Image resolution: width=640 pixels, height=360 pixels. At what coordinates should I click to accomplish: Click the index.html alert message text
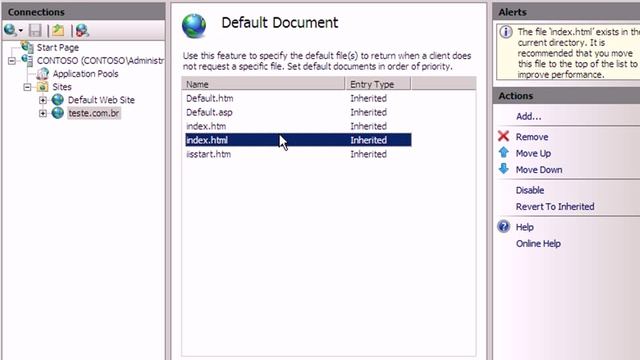(x=578, y=53)
